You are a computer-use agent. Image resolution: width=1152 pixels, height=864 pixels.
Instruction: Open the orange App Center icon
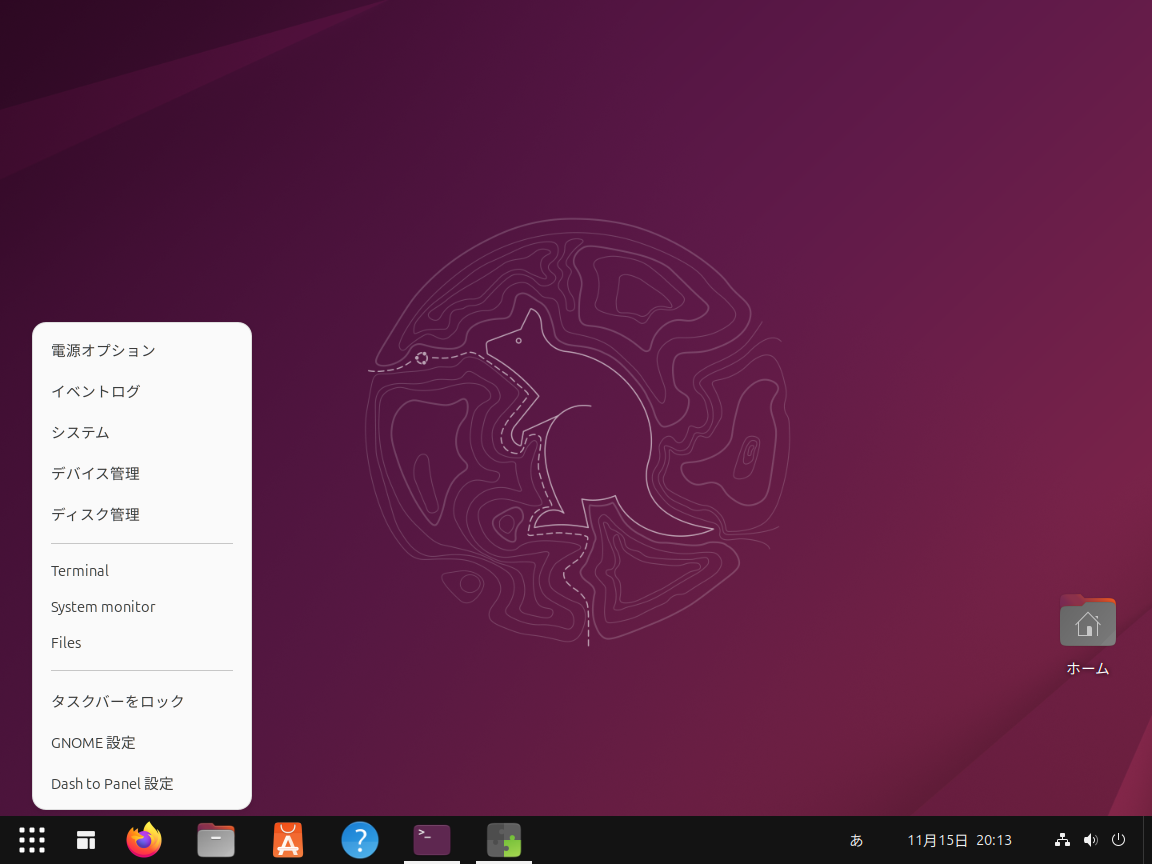(288, 840)
